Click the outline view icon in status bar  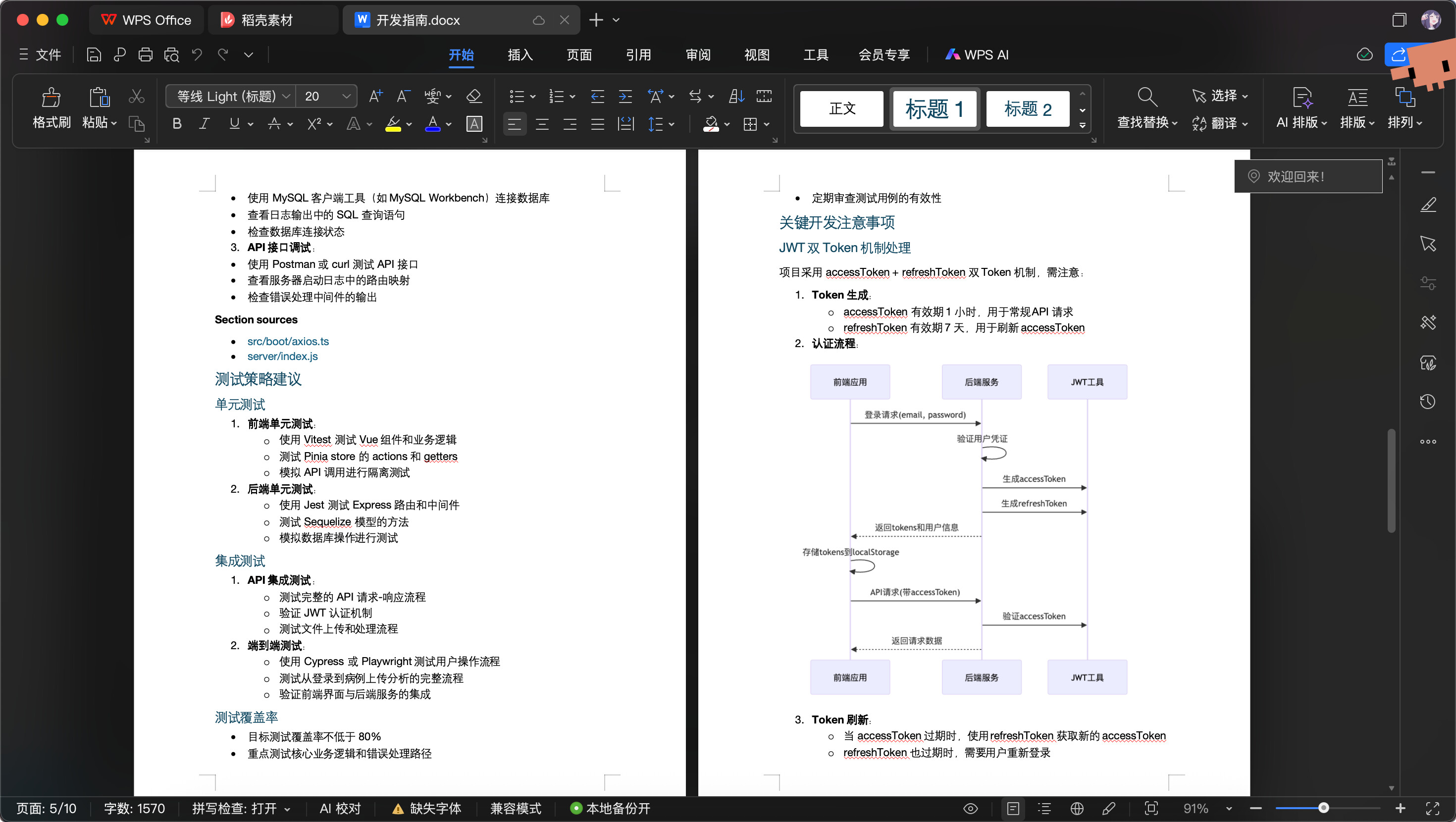coord(1044,809)
